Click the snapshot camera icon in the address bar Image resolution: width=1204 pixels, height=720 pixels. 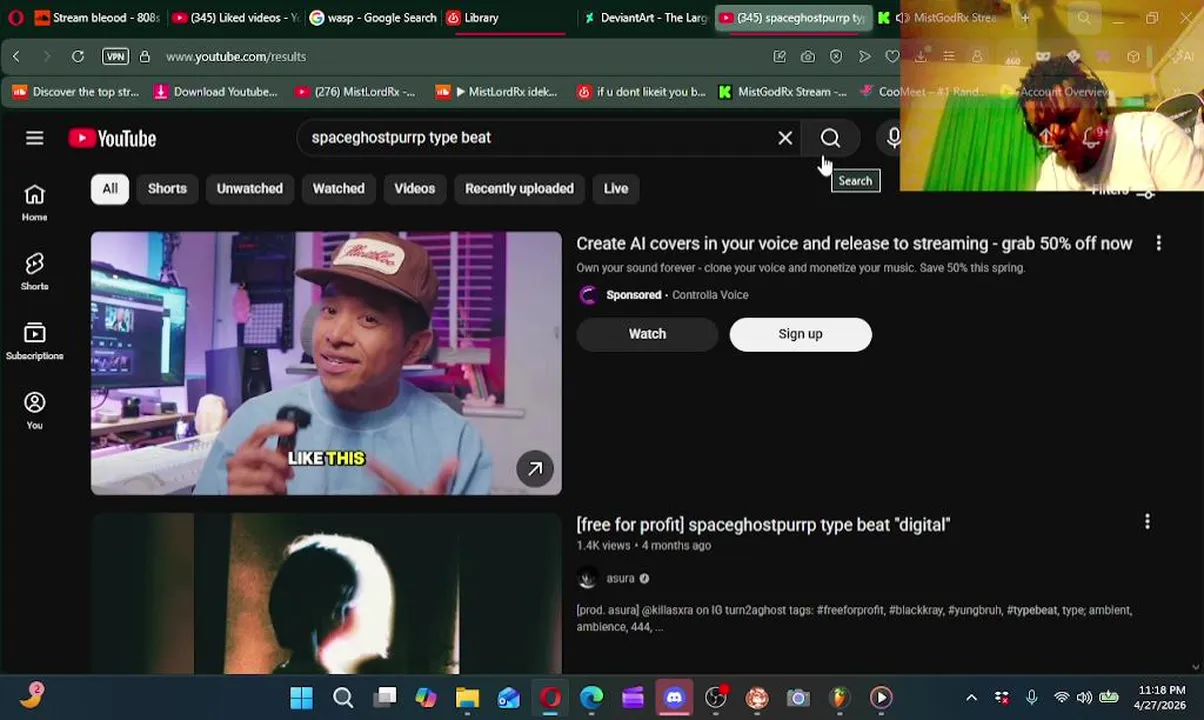pos(807,56)
